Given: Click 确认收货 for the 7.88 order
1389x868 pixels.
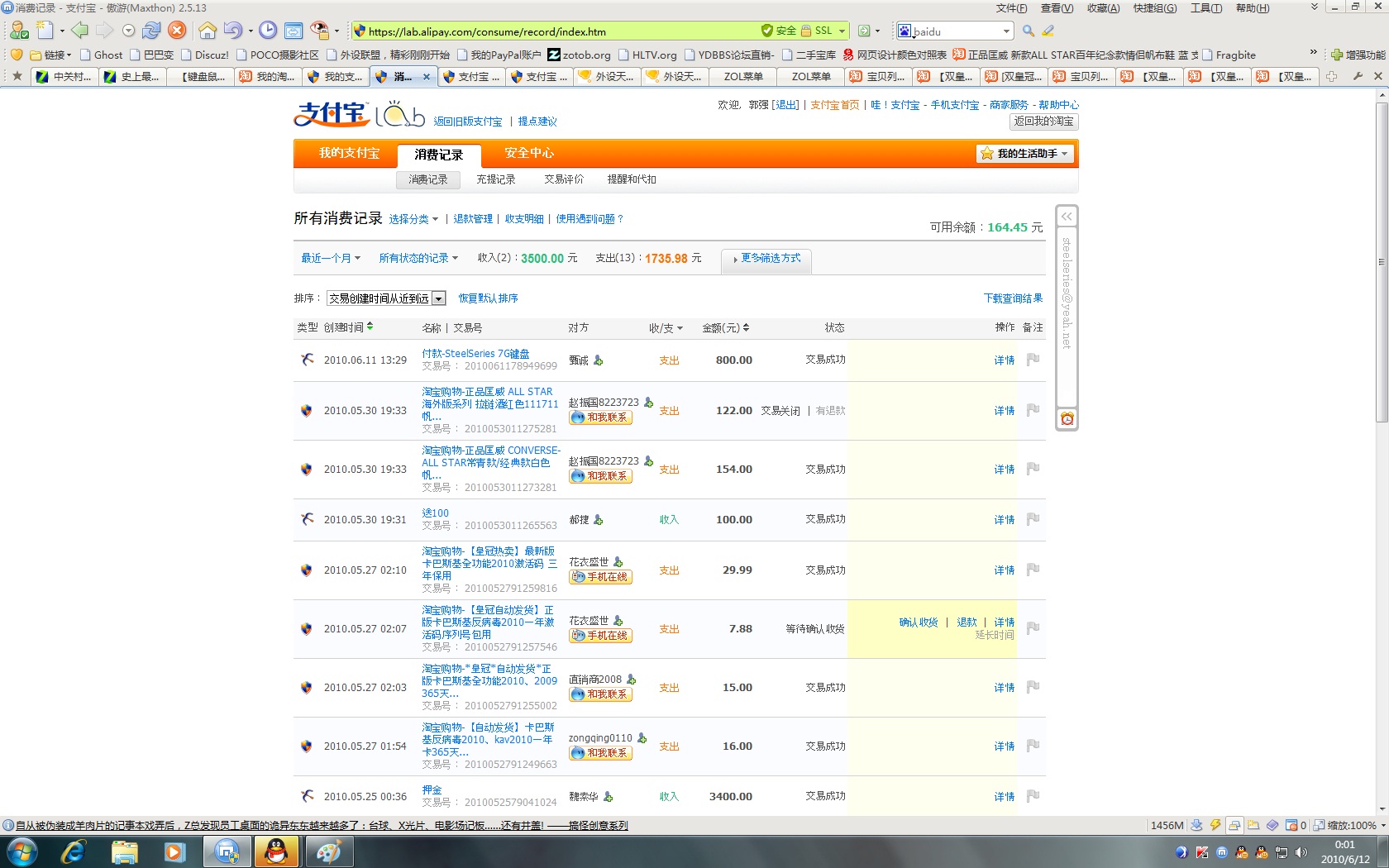Looking at the screenshot, I should click(x=919, y=622).
